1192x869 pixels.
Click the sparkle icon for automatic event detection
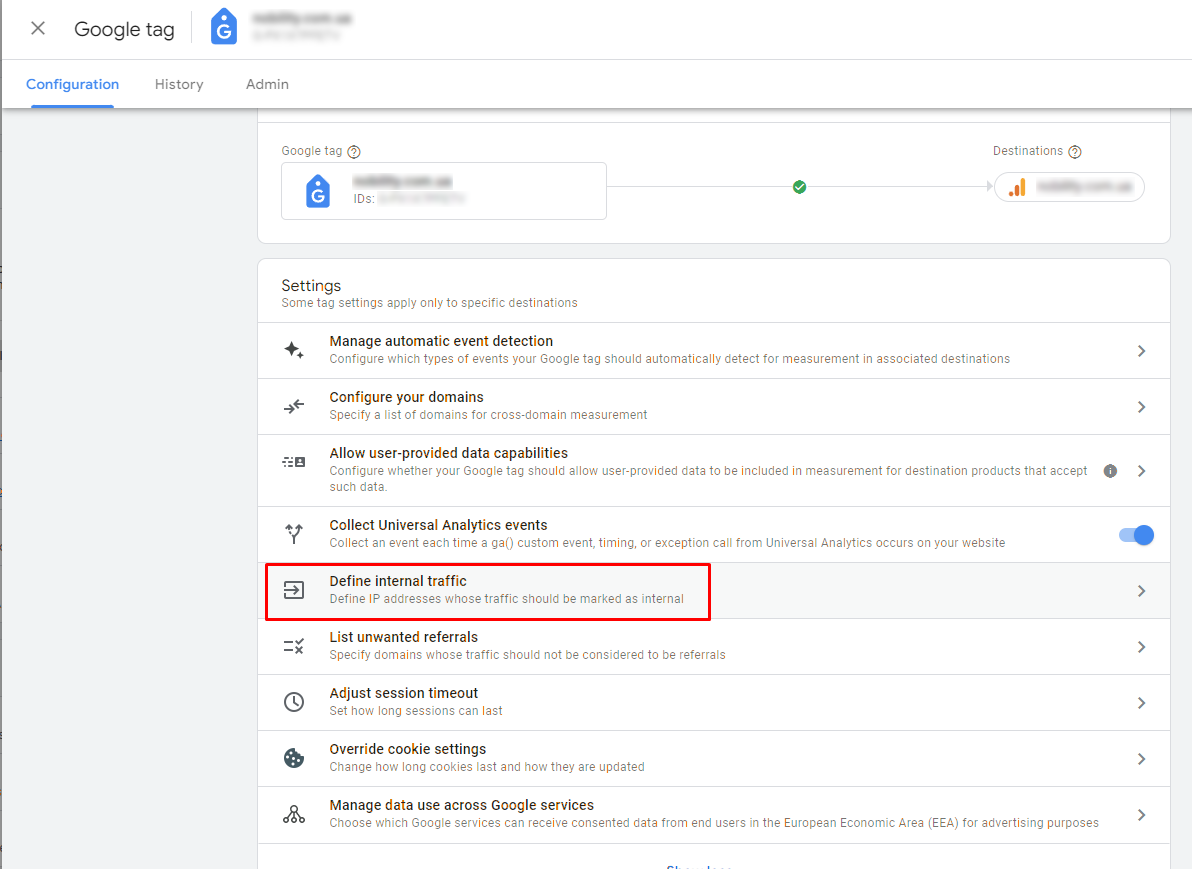[293, 350]
